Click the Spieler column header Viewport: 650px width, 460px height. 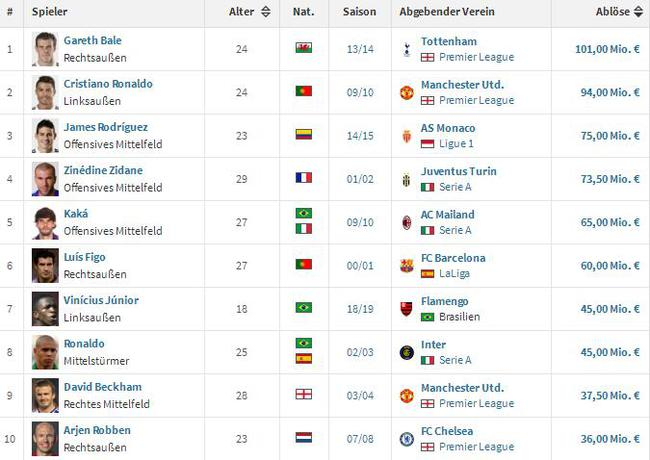point(50,12)
